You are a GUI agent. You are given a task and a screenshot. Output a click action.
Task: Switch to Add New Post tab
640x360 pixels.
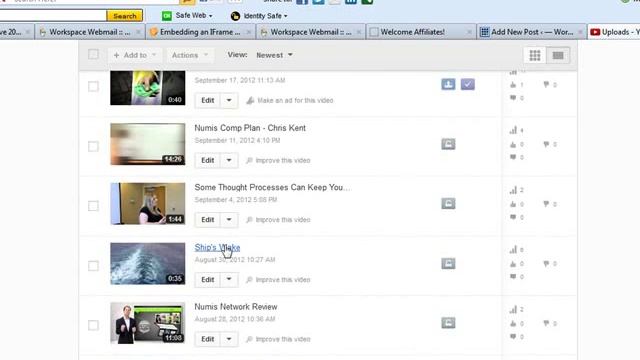coord(532,32)
